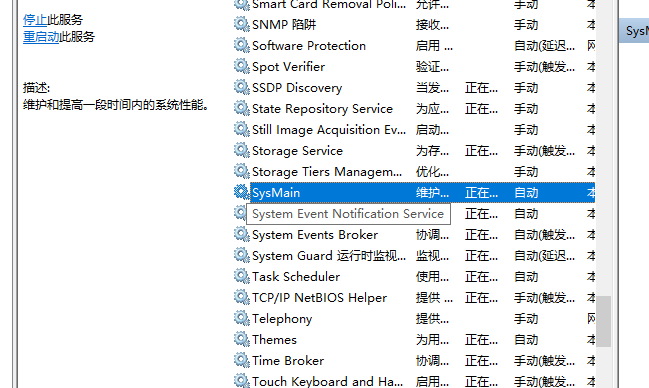Select the Time Broker service name
The image size is (649, 388).
pyautogui.click(x=288, y=361)
